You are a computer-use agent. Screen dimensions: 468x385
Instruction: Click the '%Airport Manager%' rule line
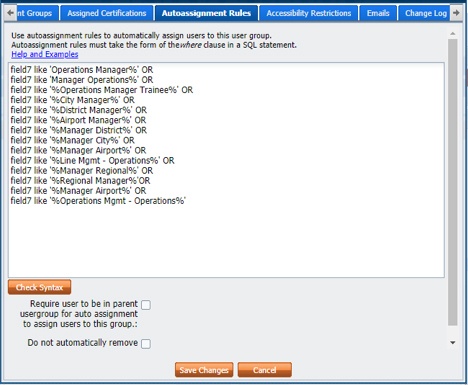[78, 120]
